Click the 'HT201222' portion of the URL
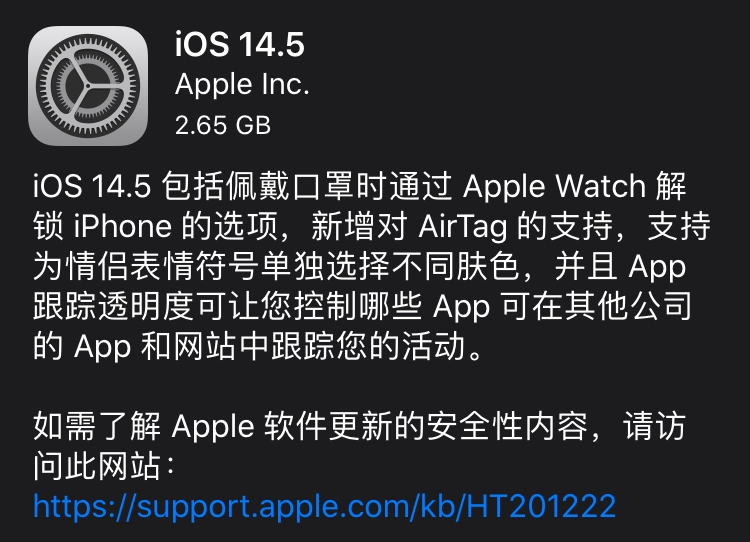750x542 pixels. coord(541,506)
